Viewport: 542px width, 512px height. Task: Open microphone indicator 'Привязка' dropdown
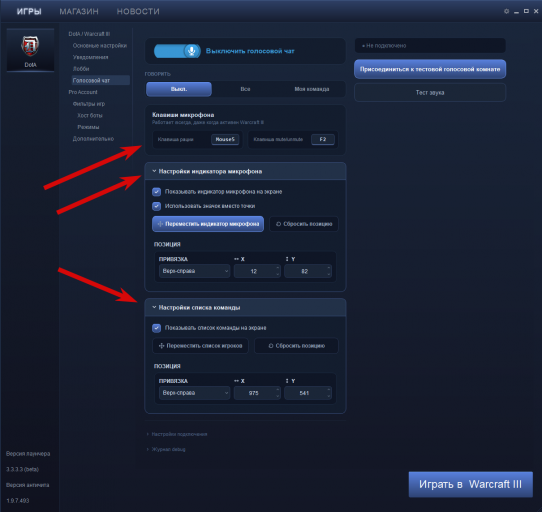pyautogui.click(x=195, y=271)
